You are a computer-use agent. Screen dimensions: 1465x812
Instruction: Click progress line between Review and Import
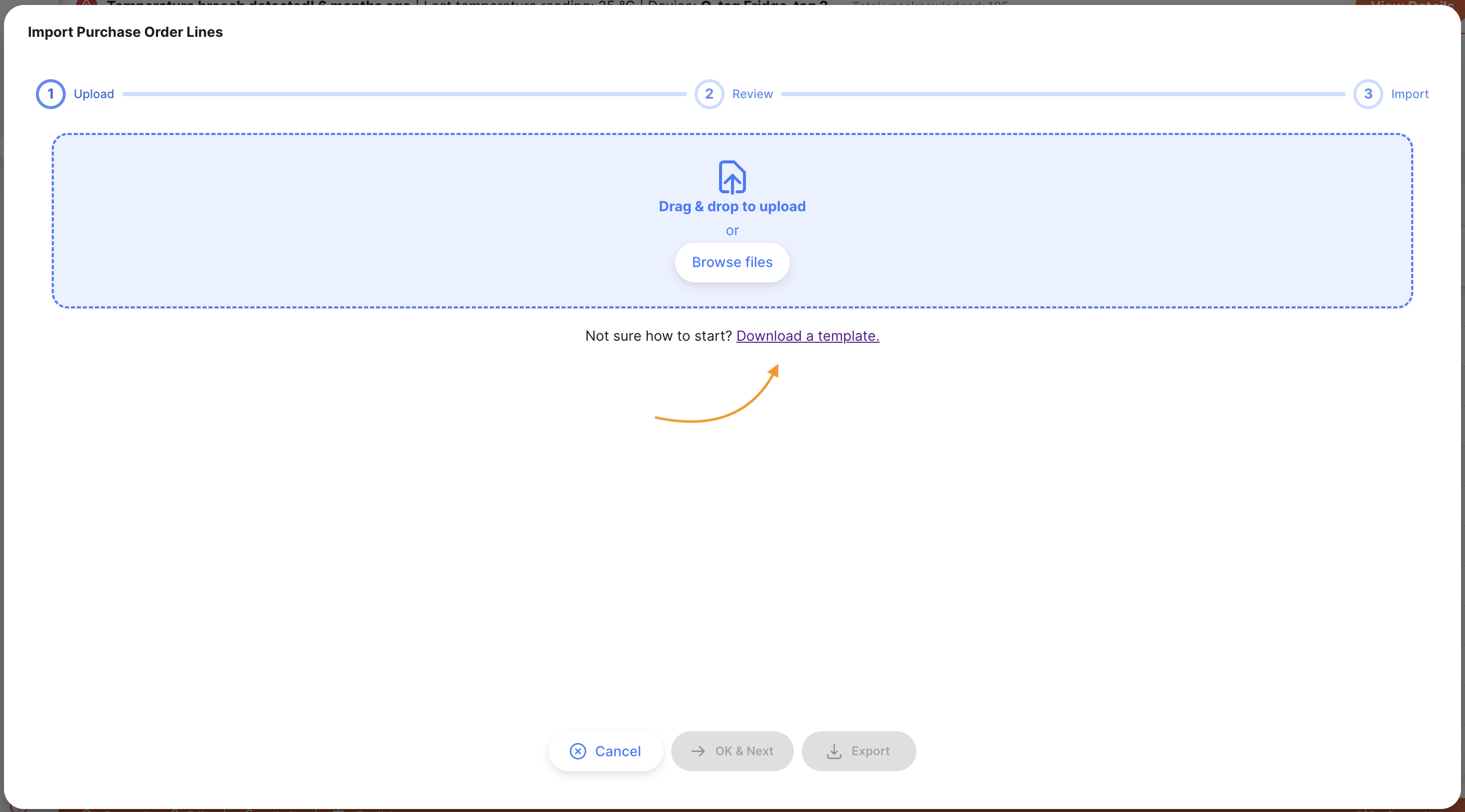(x=1062, y=94)
